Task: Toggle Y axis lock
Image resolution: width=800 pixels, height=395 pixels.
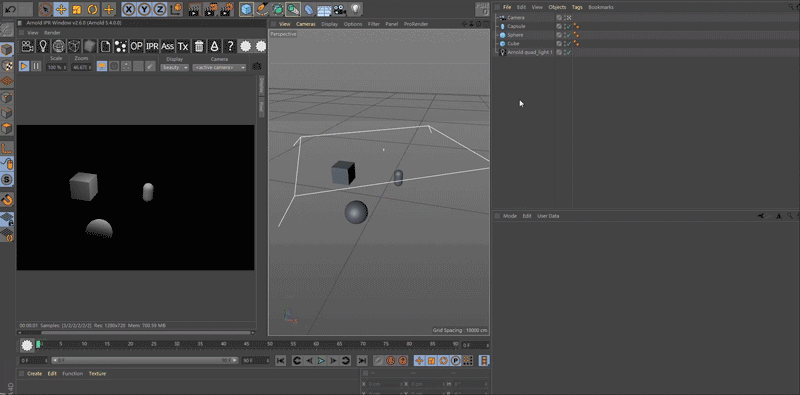Action: pos(144,9)
